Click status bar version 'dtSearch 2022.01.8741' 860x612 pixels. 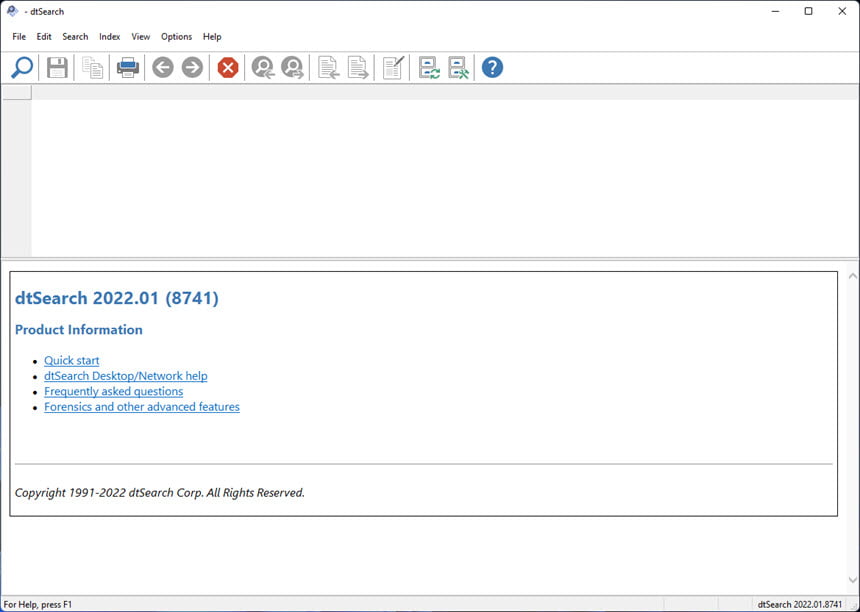pyautogui.click(x=800, y=604)
